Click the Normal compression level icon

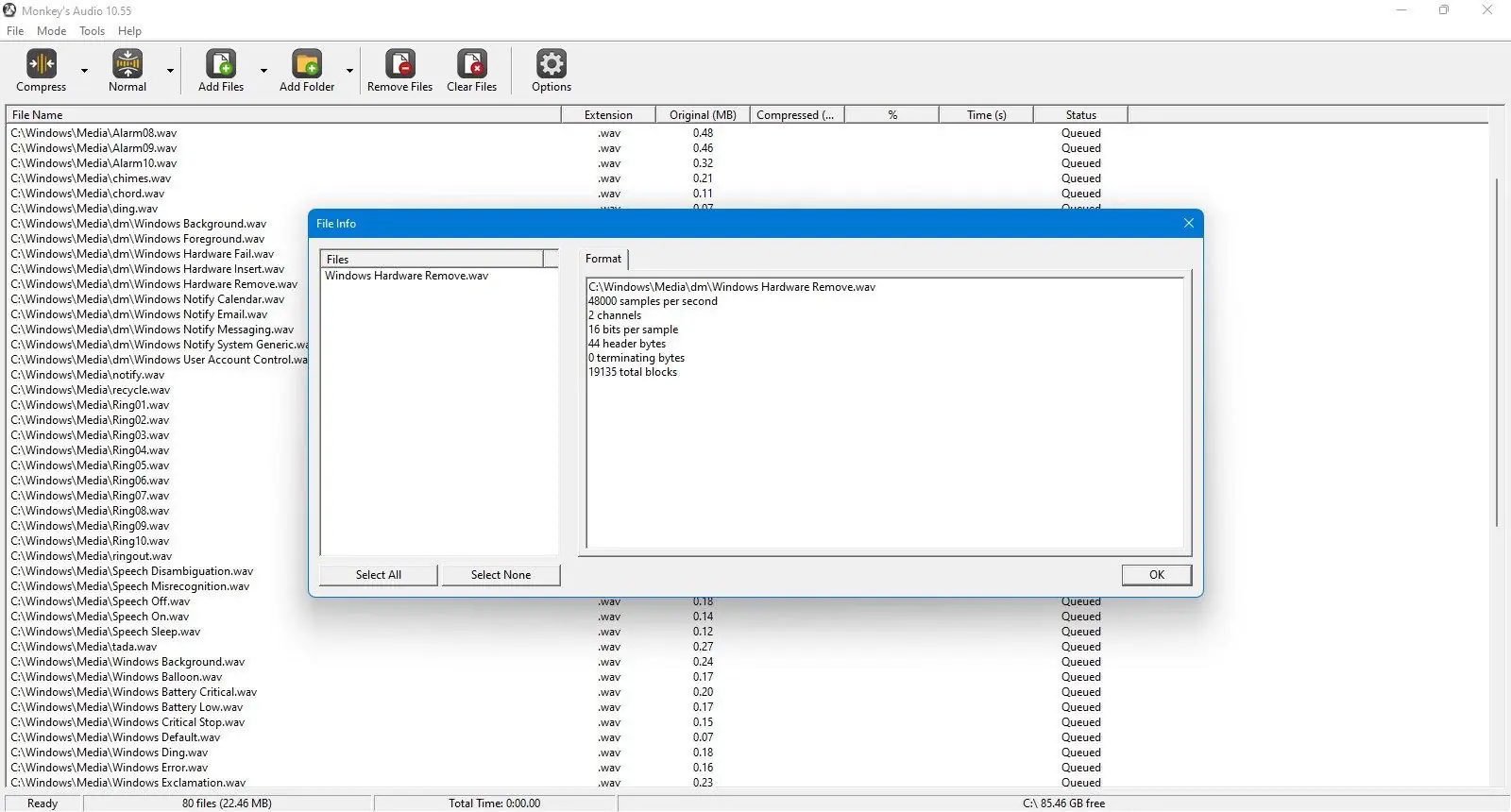coord(127,63)
